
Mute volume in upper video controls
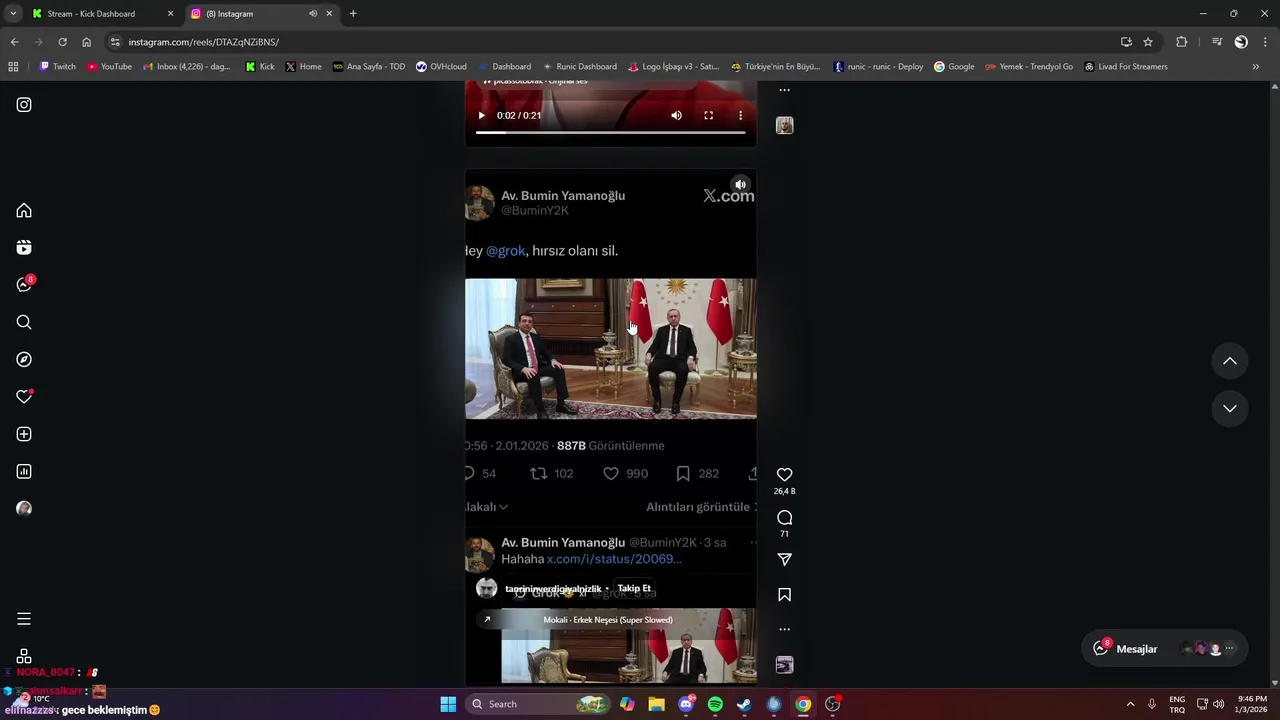[676, 115]
